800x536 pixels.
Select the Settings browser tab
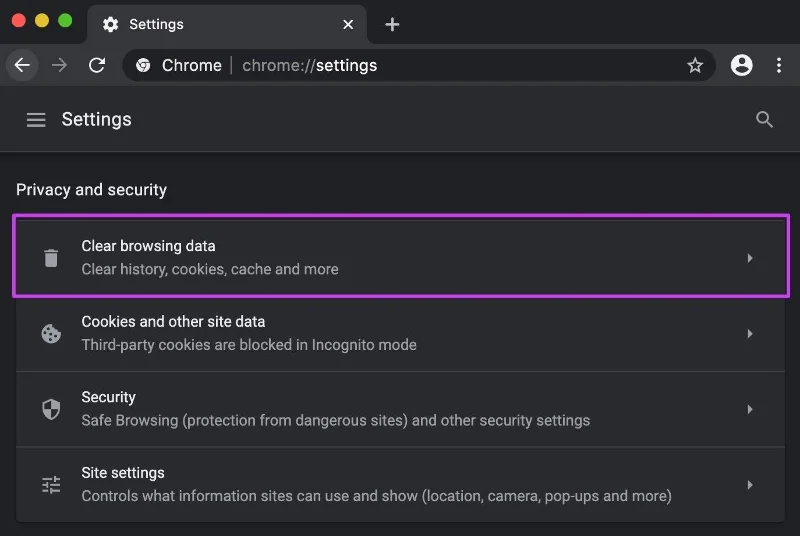click(x=227, y=24)
